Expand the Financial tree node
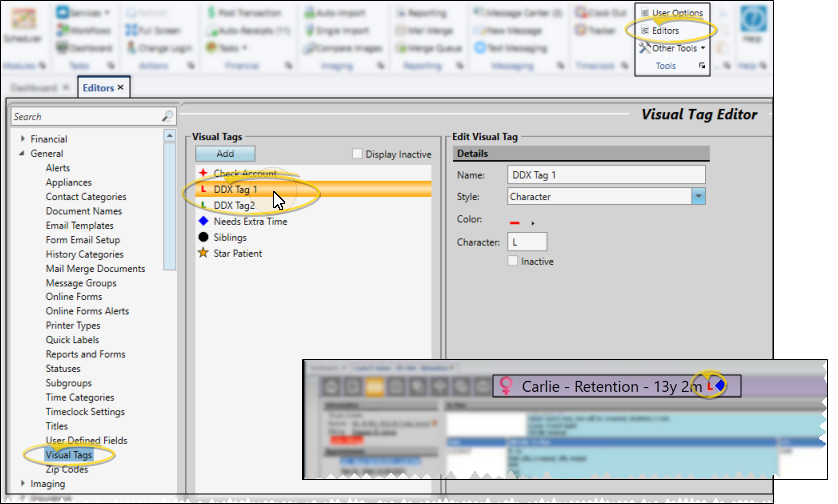838x504 pixels. point(20,140)
